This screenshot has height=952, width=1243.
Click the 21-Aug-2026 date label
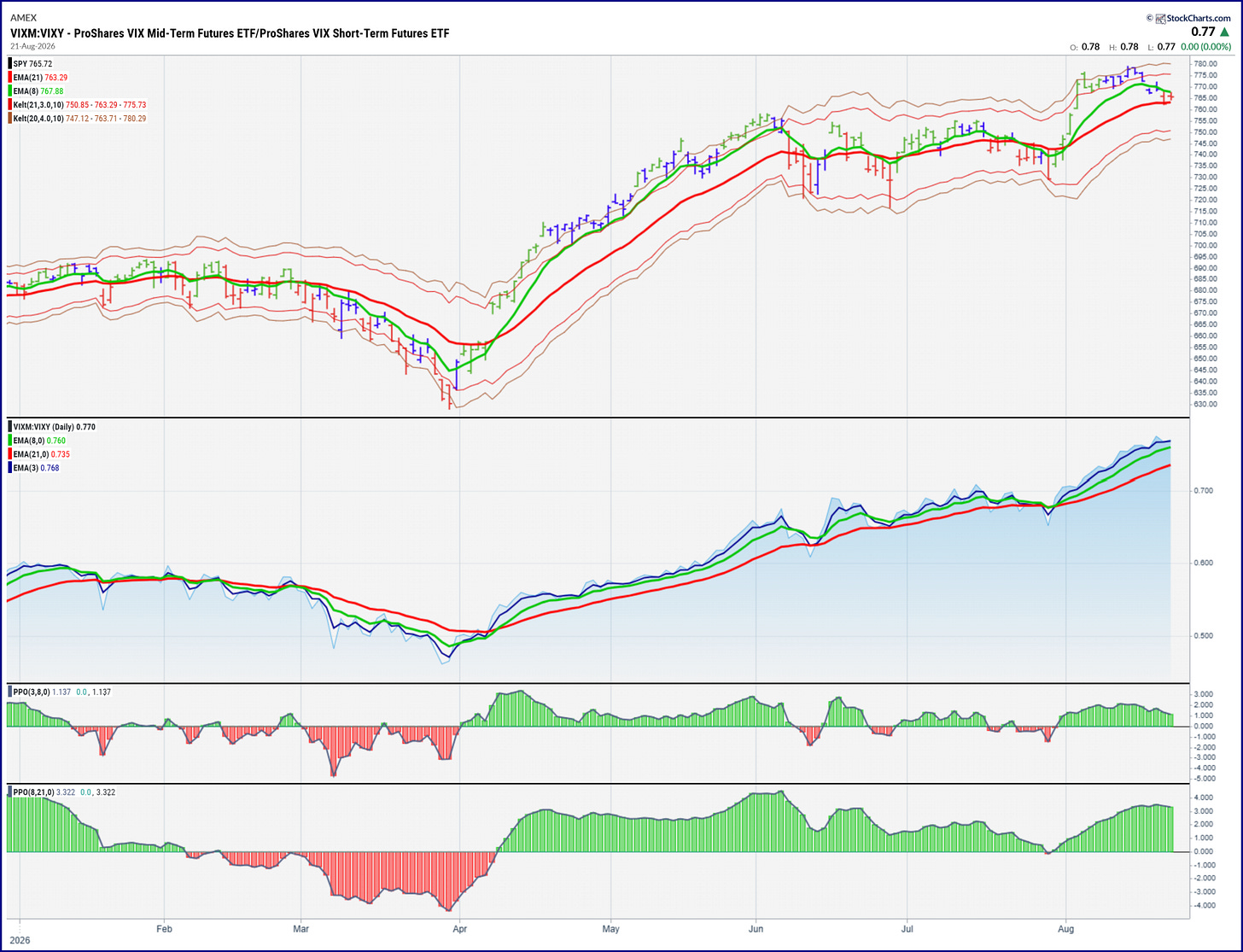point(32,46)
